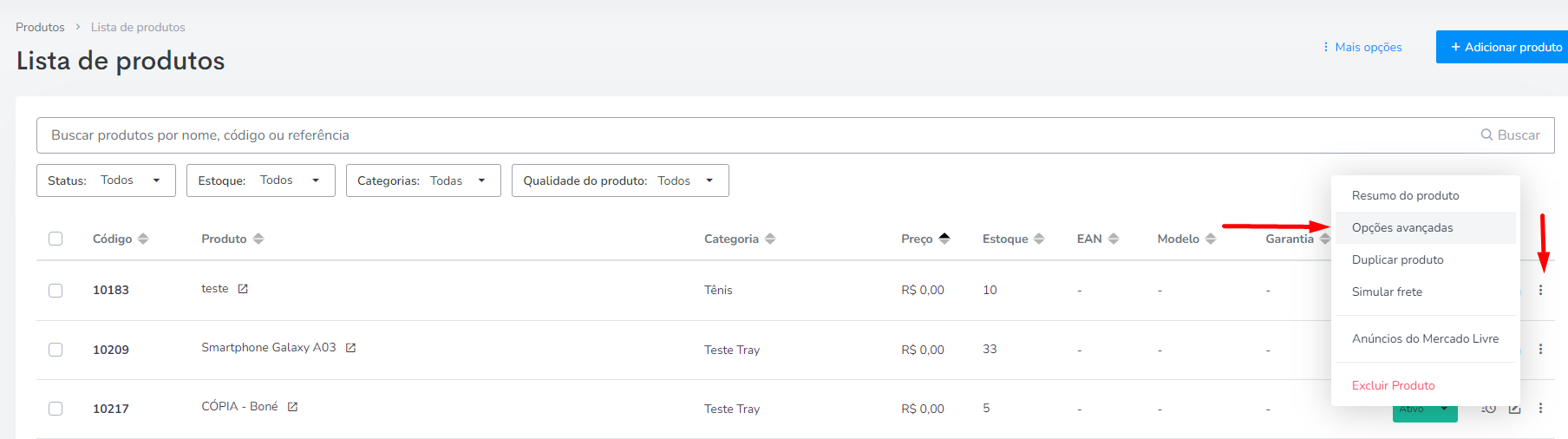
Task: Sort by EAN column arrows
Action: coord(1114,239)
